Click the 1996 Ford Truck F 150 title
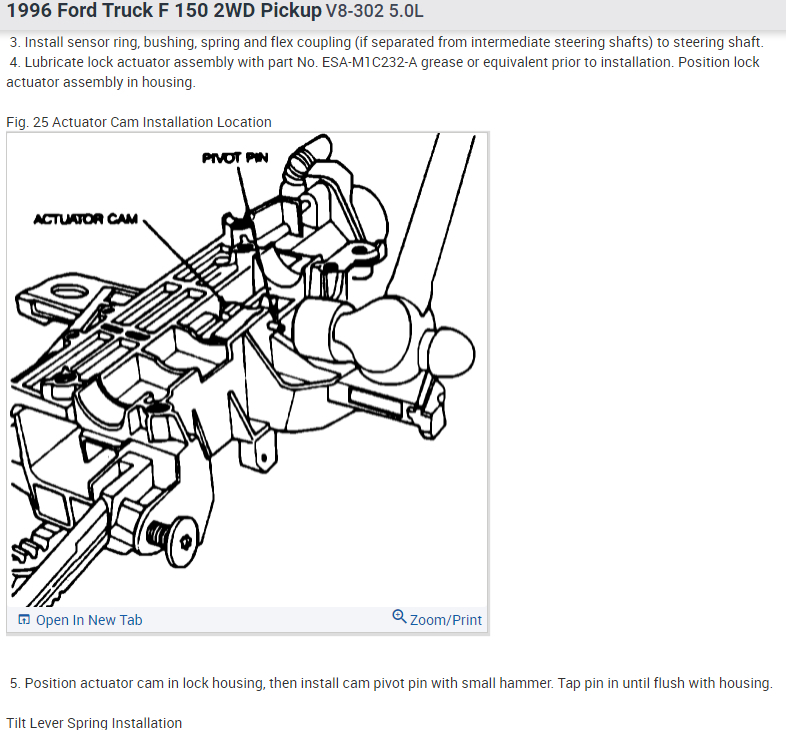The image size is (786, 730). (x=164, y=10)
